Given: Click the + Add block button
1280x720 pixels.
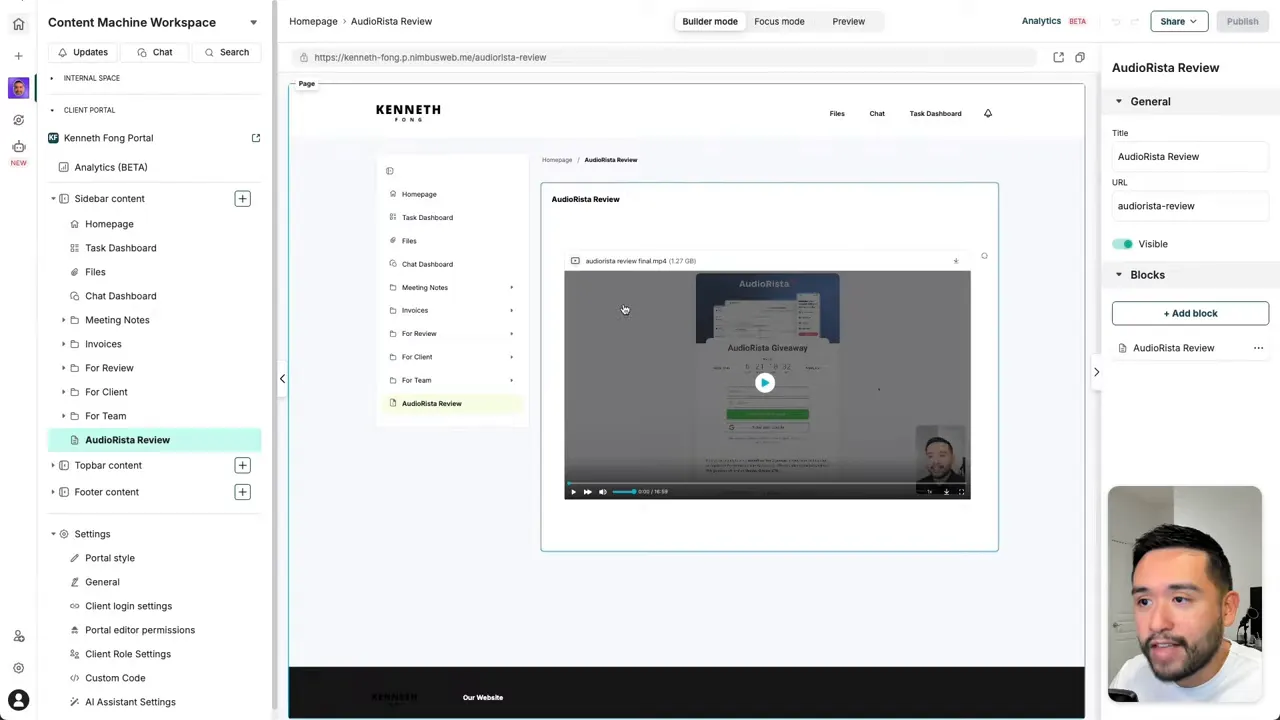Looking at the screenshot, I should (1190, 313).
